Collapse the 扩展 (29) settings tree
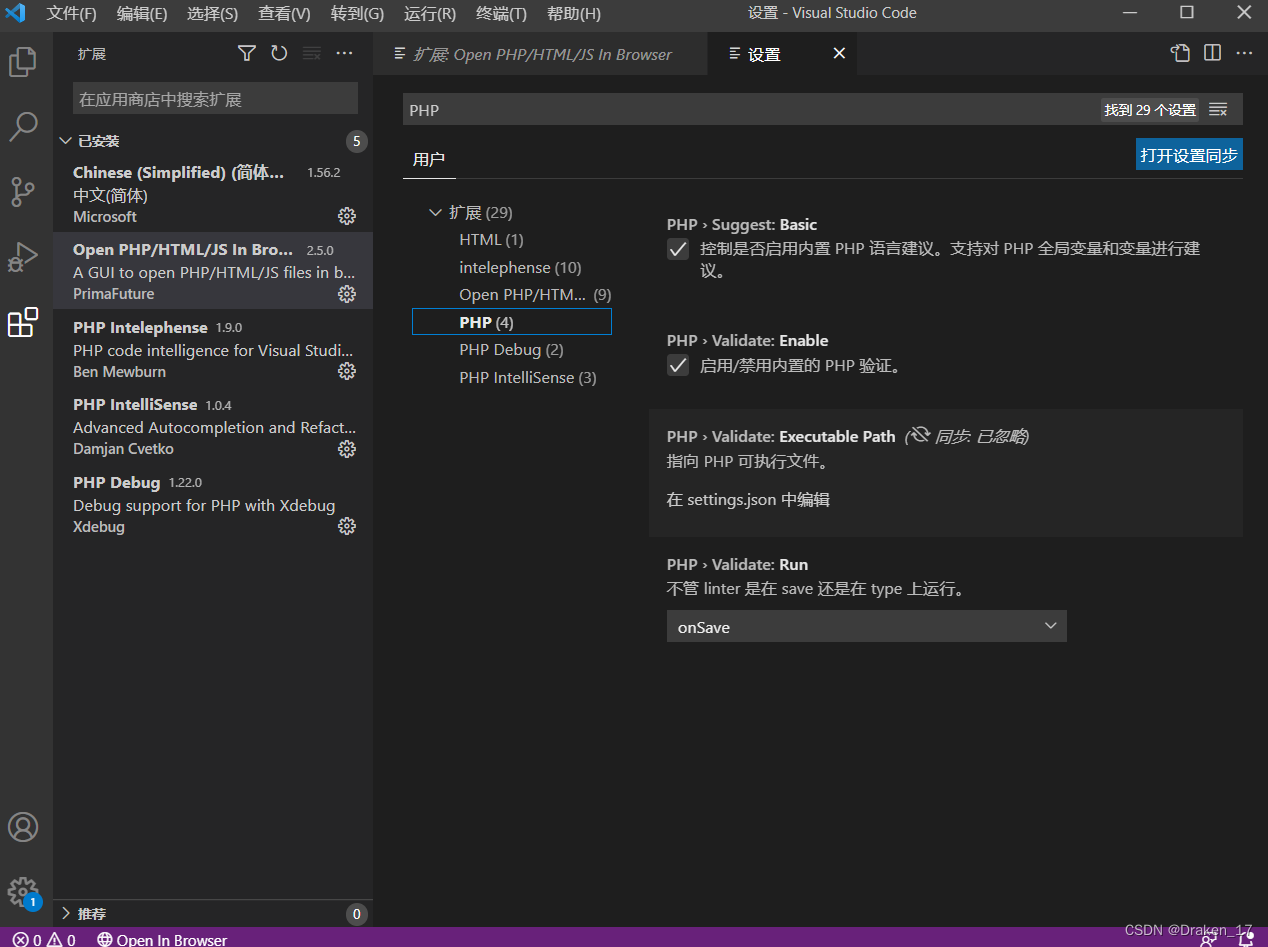 tap(436, 212)
